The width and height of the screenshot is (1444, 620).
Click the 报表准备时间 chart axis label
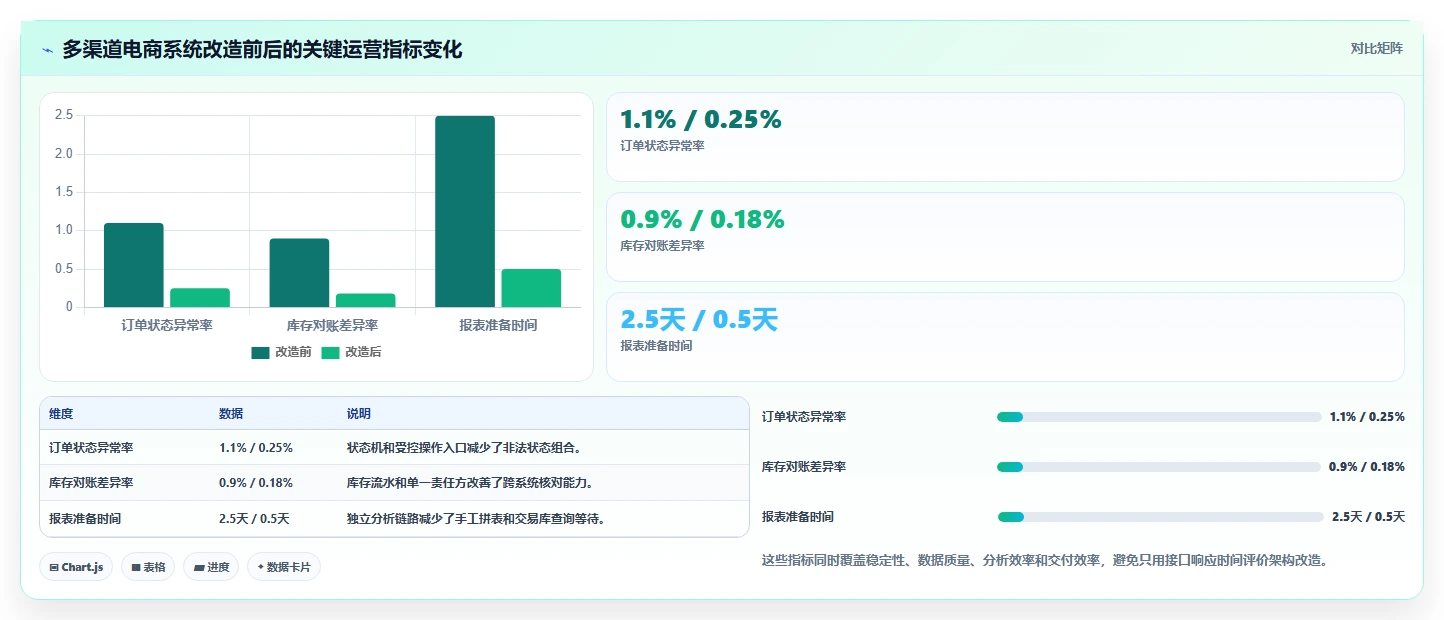coord(498,325)
